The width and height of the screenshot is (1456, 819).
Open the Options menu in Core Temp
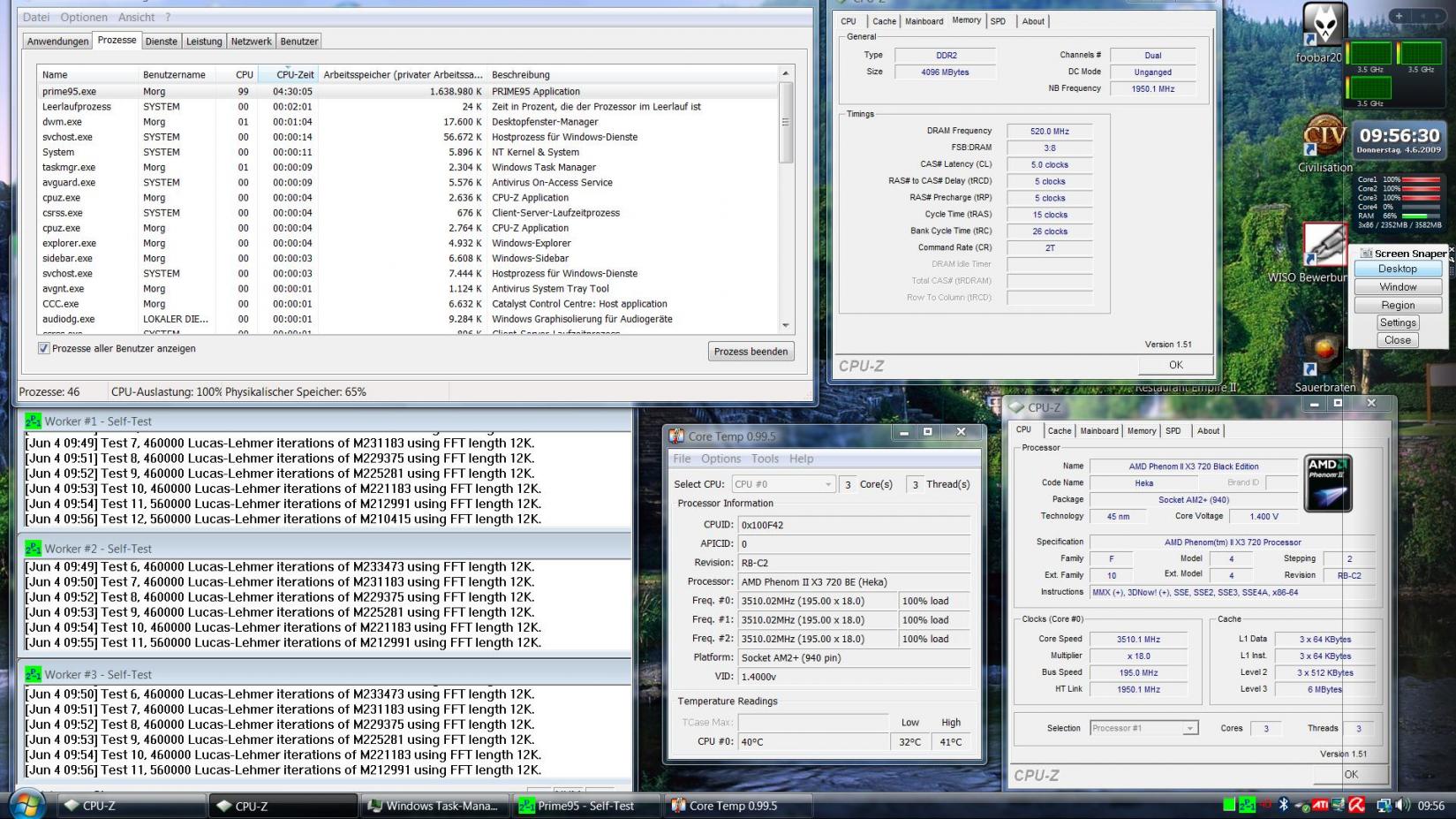pos(721,459)
